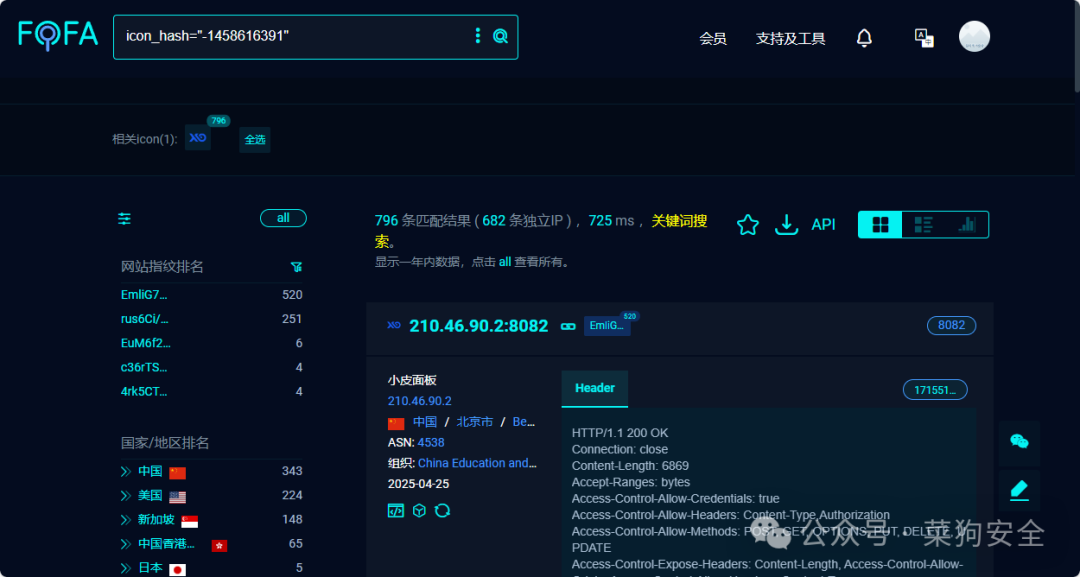
Task: Bookmark this query with the star icon
Action: pyautogui.click(x=747, y=224)
